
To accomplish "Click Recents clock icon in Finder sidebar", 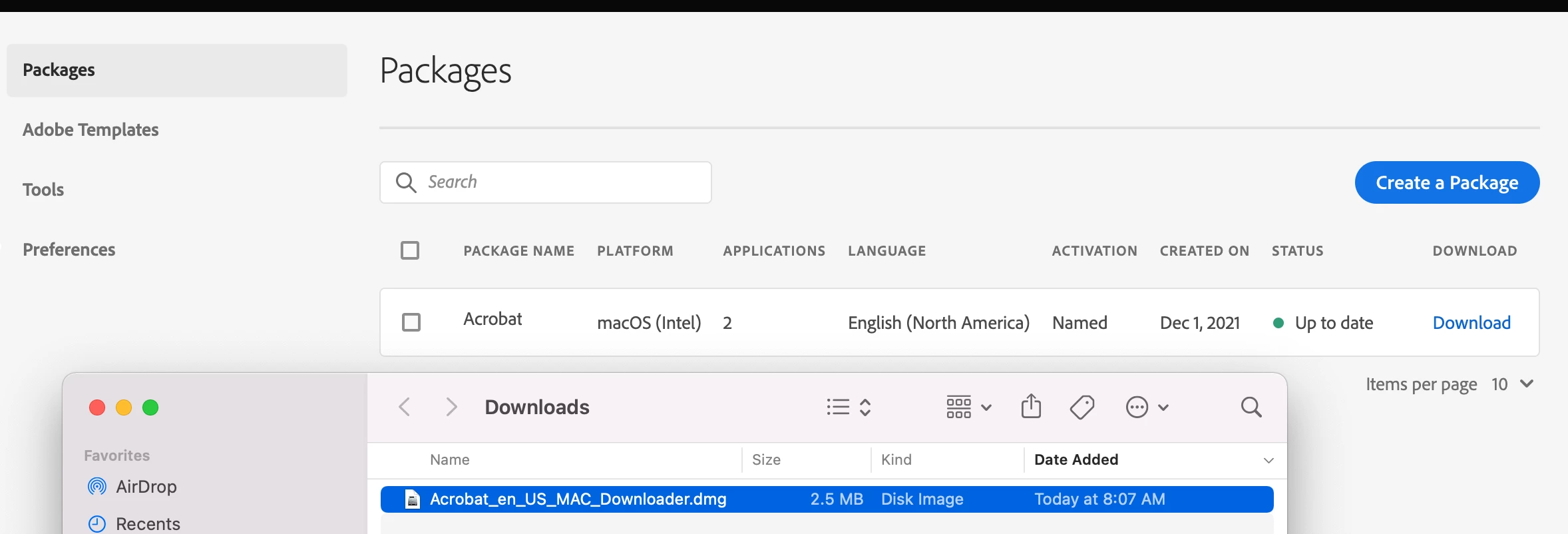I will click(97, 524).
